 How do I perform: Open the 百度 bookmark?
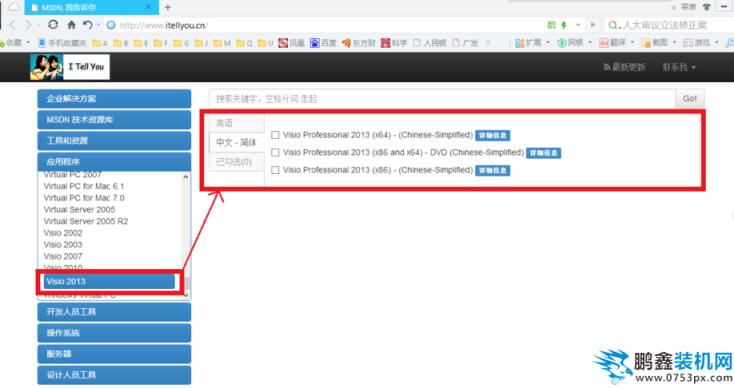323,43
